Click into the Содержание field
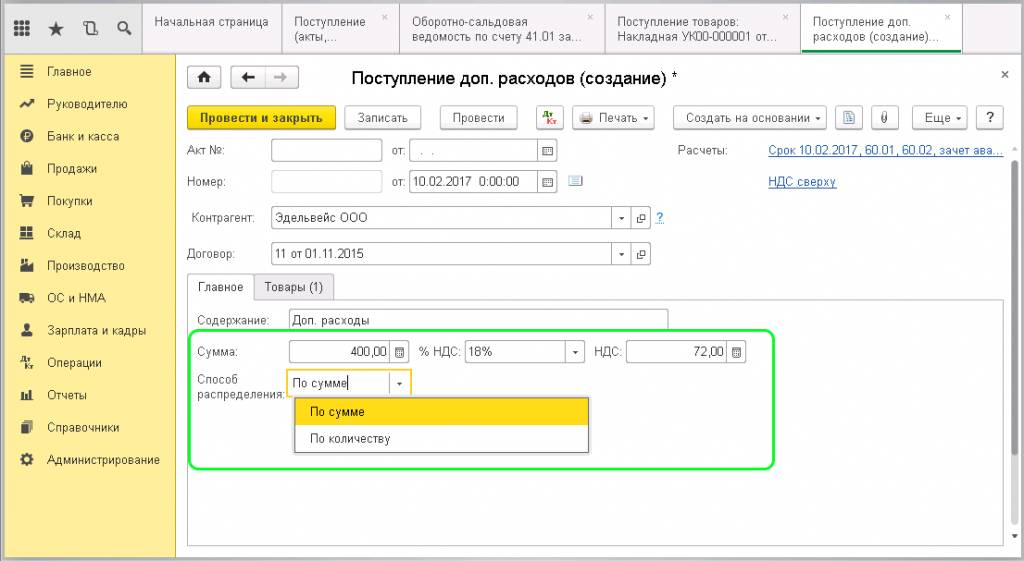This screenshot has width=1024, height=561. (478, 320)
